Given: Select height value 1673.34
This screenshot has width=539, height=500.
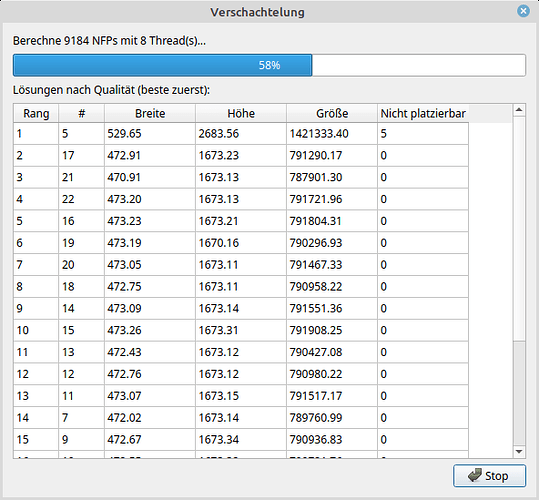Looking at the screenshot, I should point(241,440).
